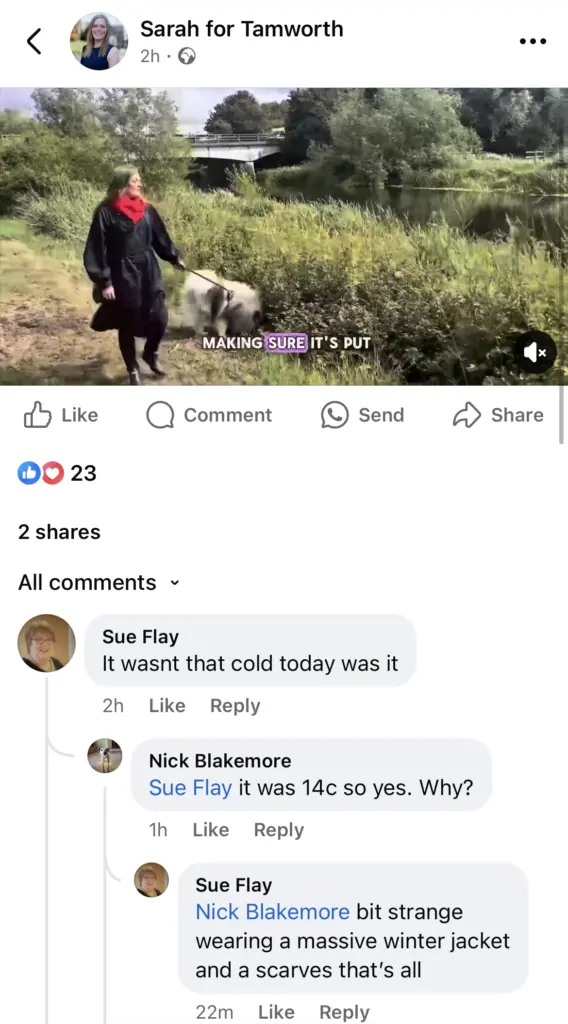568x1024 pixels.
Task: Reply to Sue Flay's first comment
Action: pos(235,706)
